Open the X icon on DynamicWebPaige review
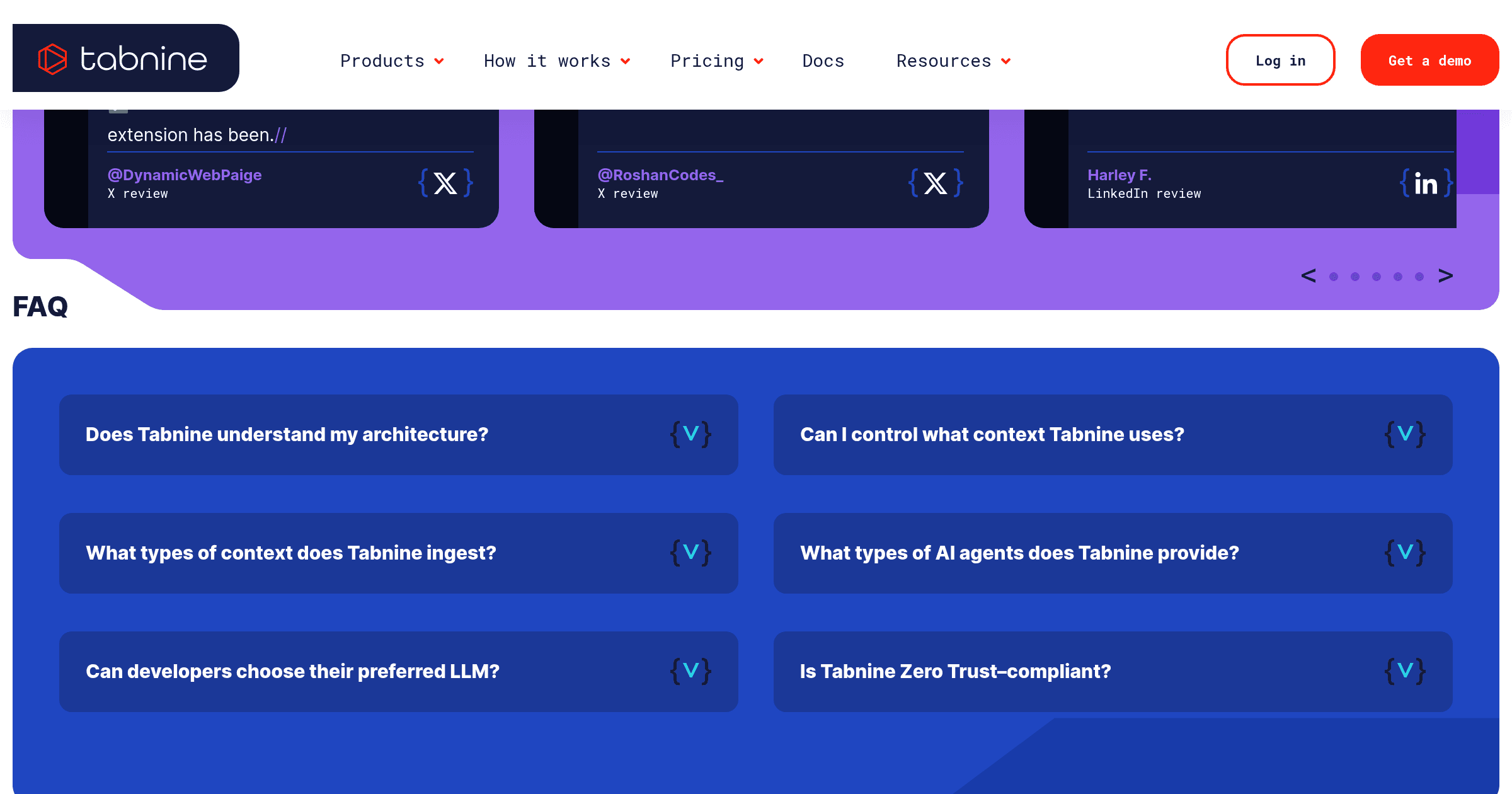 445,183
